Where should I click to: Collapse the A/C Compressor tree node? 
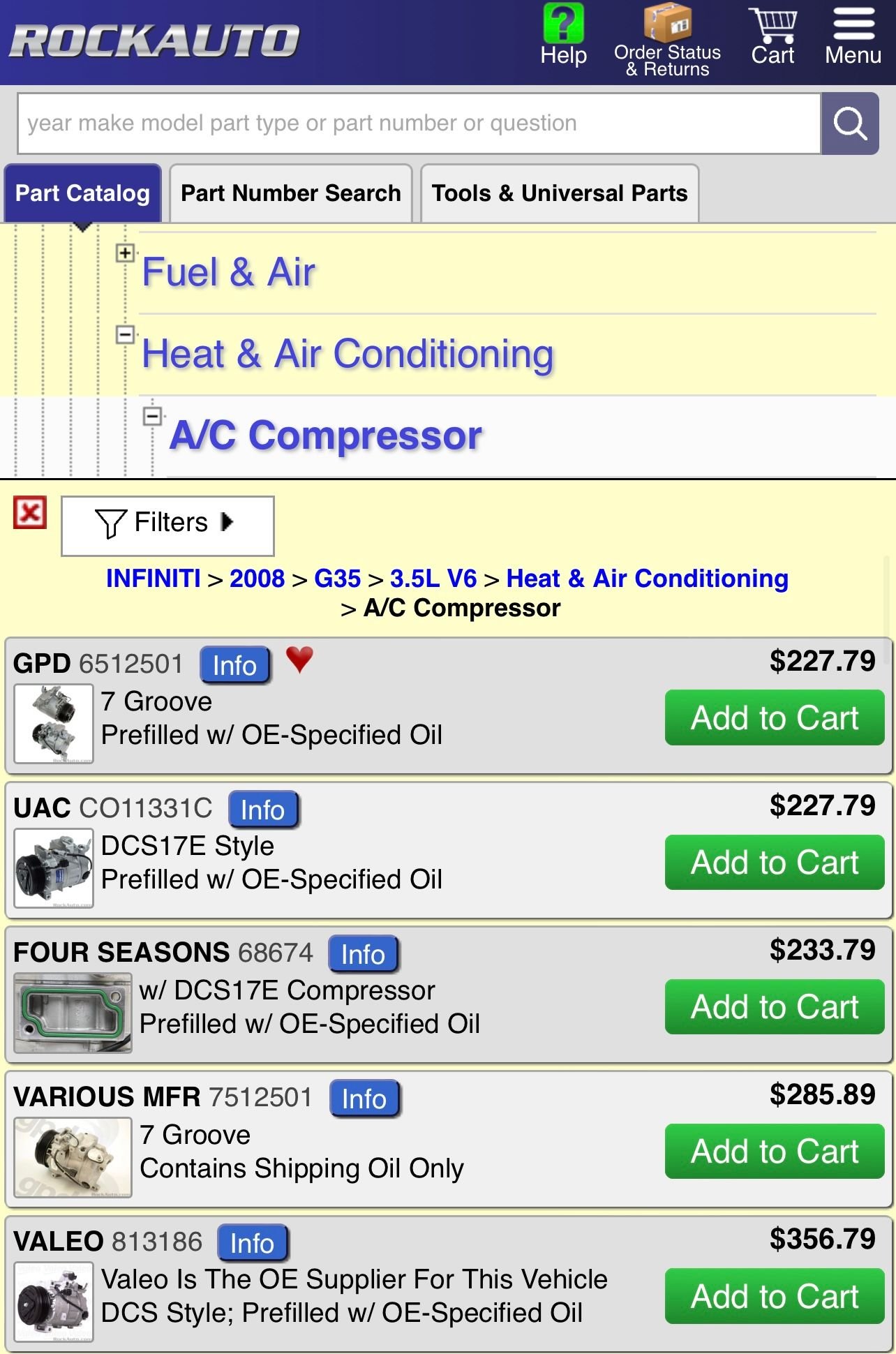coord(152,417)
